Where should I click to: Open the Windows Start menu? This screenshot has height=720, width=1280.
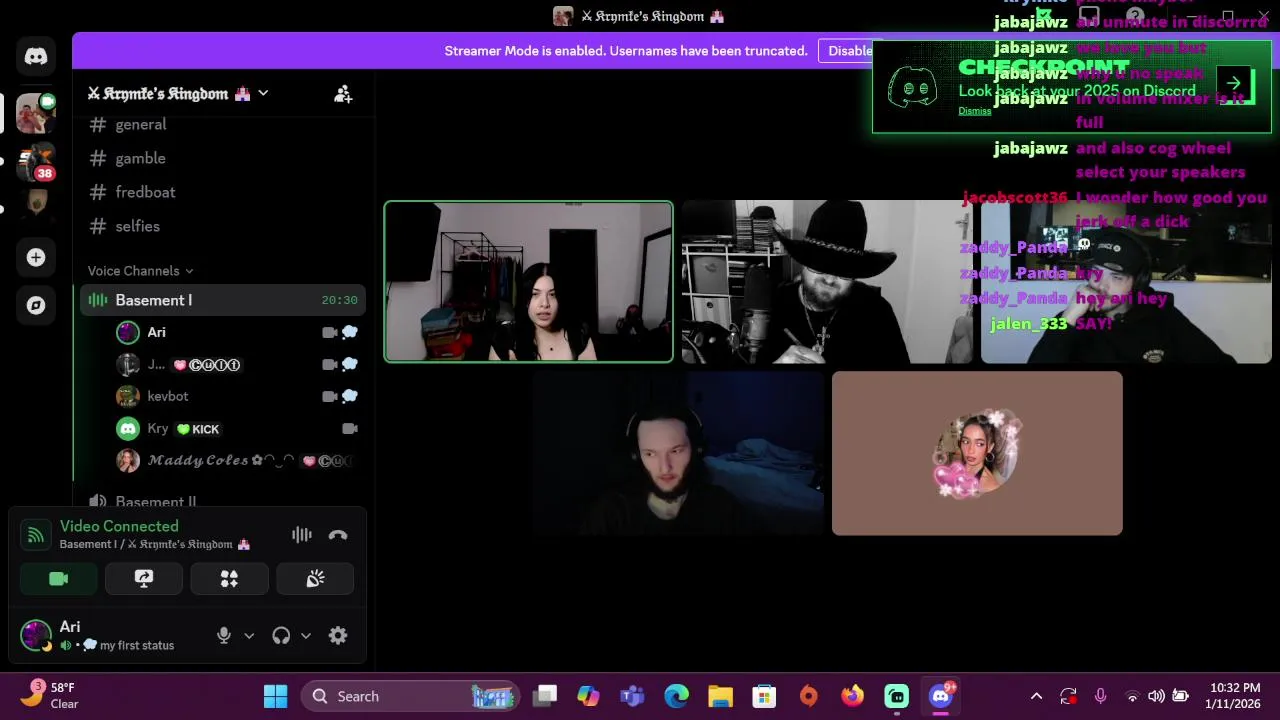click(x=275, y=696)
